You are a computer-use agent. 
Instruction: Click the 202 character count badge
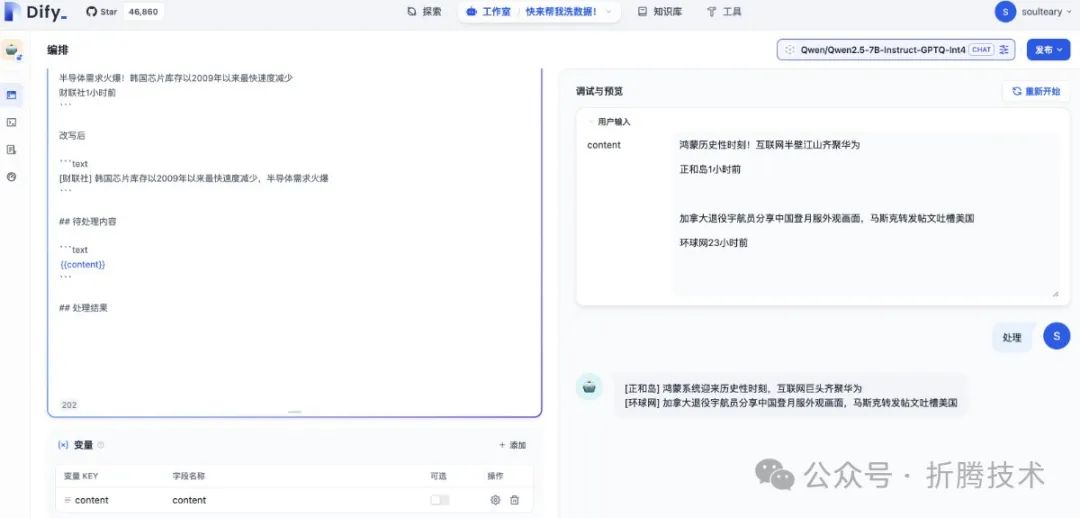click(x=69, y=405)
